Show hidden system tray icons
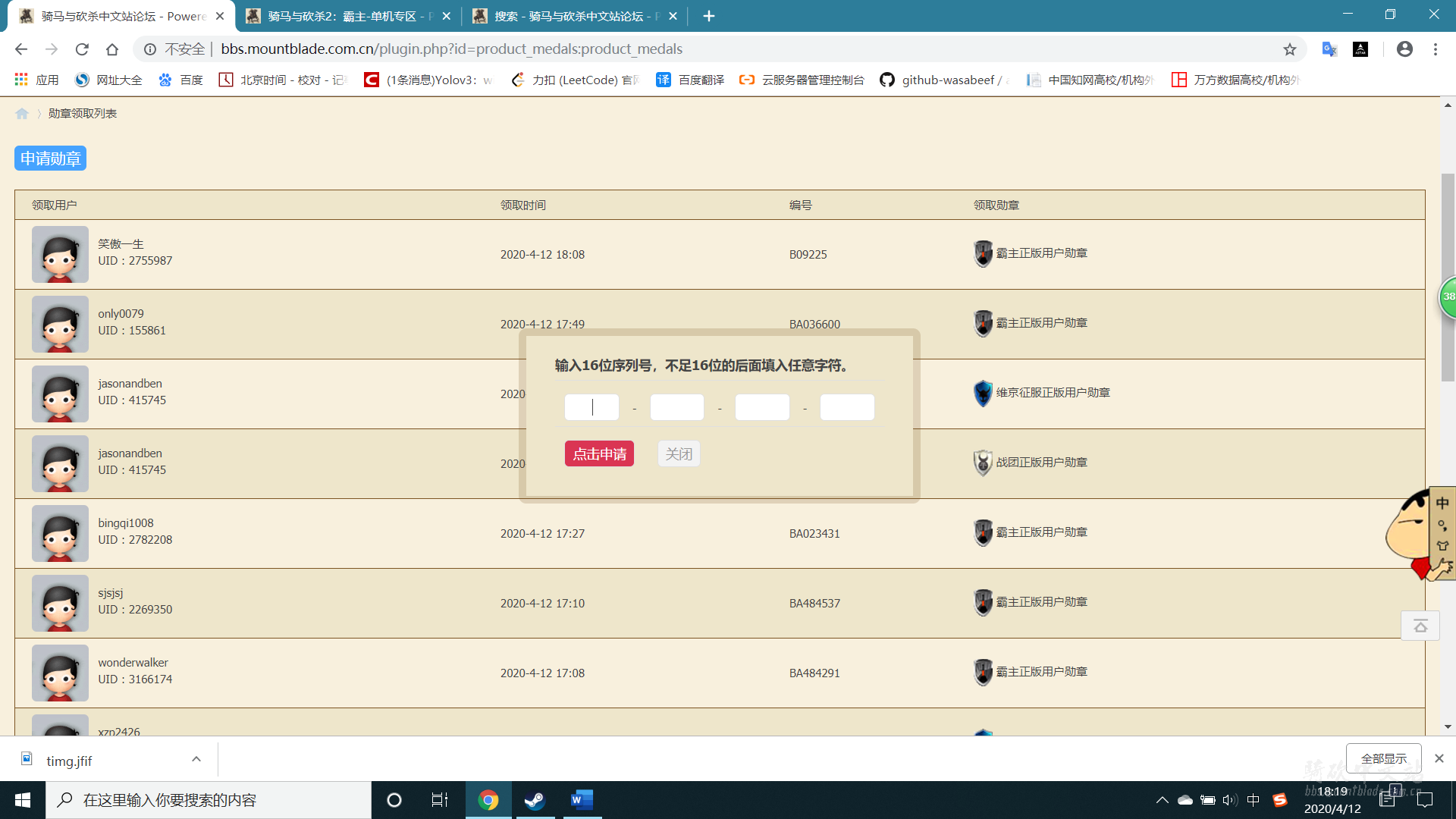 click(1162, 800)
